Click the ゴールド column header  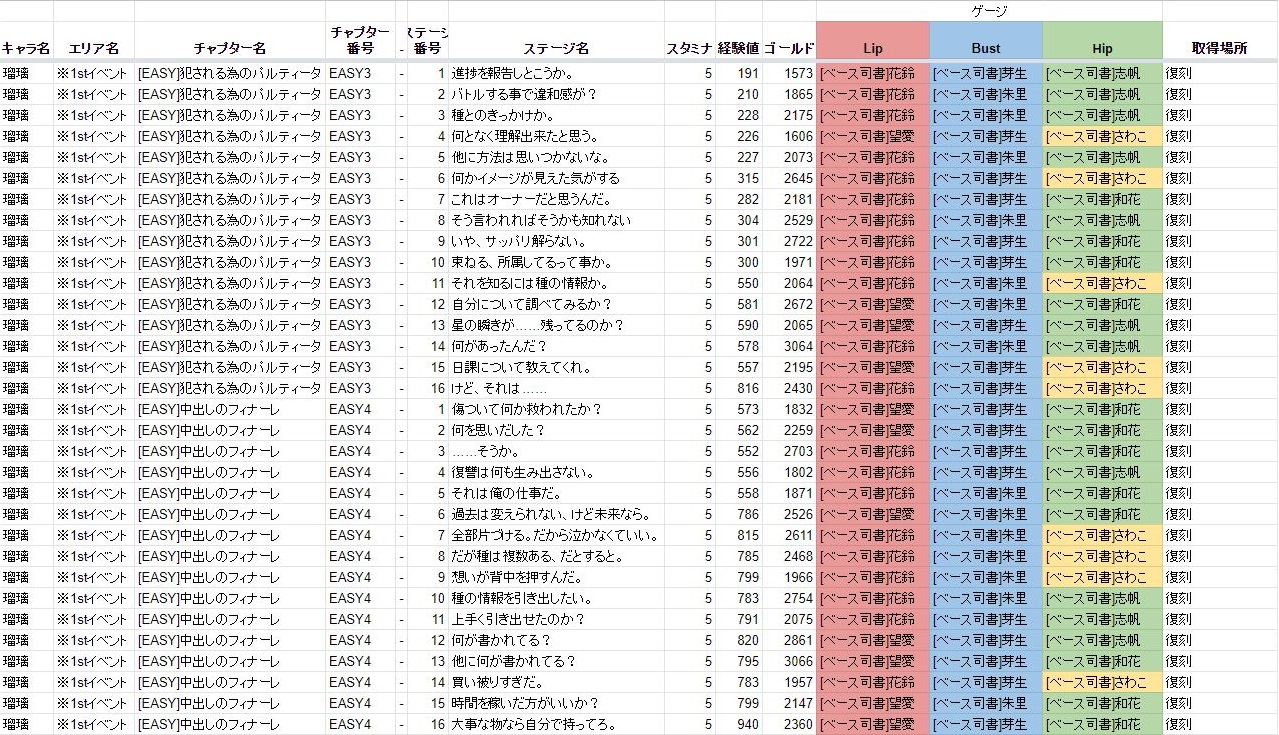click(789, 48)
